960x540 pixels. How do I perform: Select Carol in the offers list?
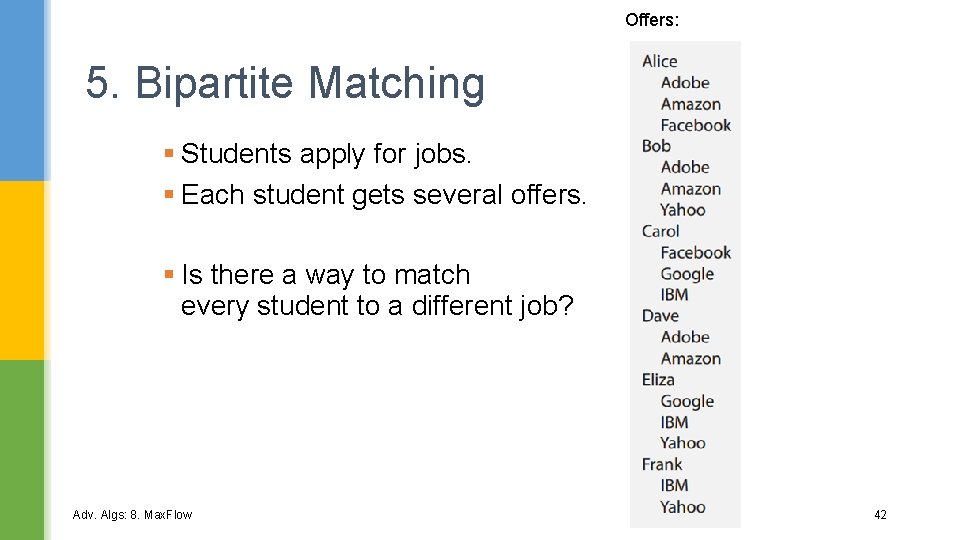(x=660, y=231)
